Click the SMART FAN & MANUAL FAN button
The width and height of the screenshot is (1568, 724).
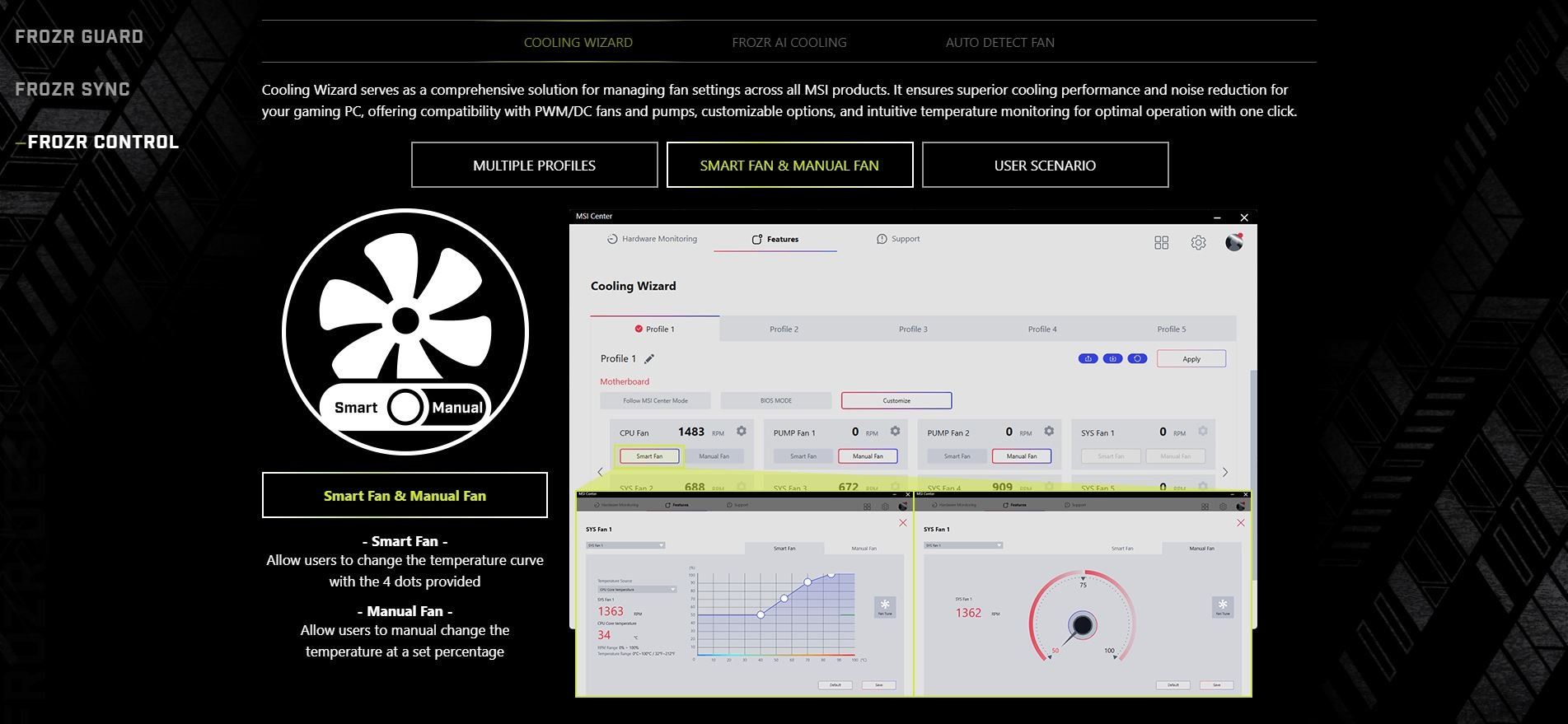click(x=789, y=165)
